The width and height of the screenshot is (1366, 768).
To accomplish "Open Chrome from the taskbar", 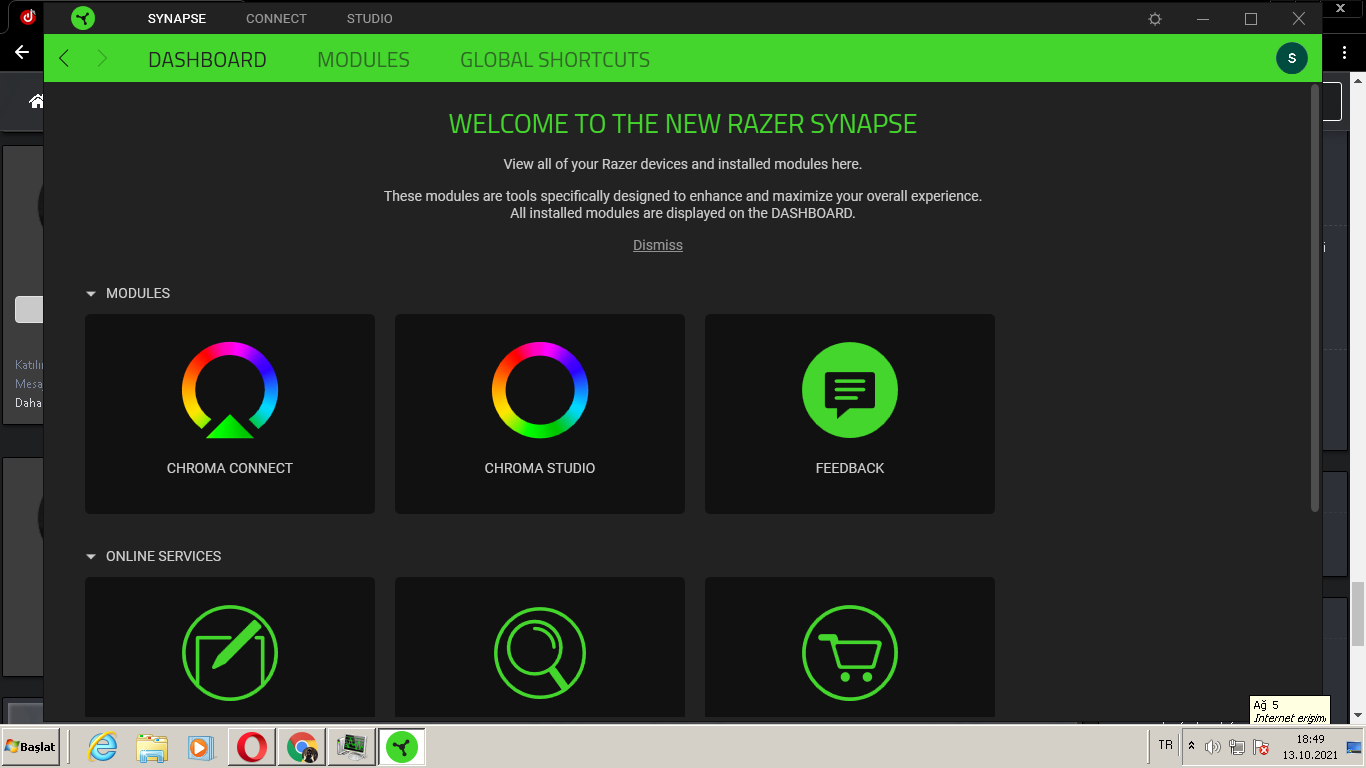I will click(302, 747).
